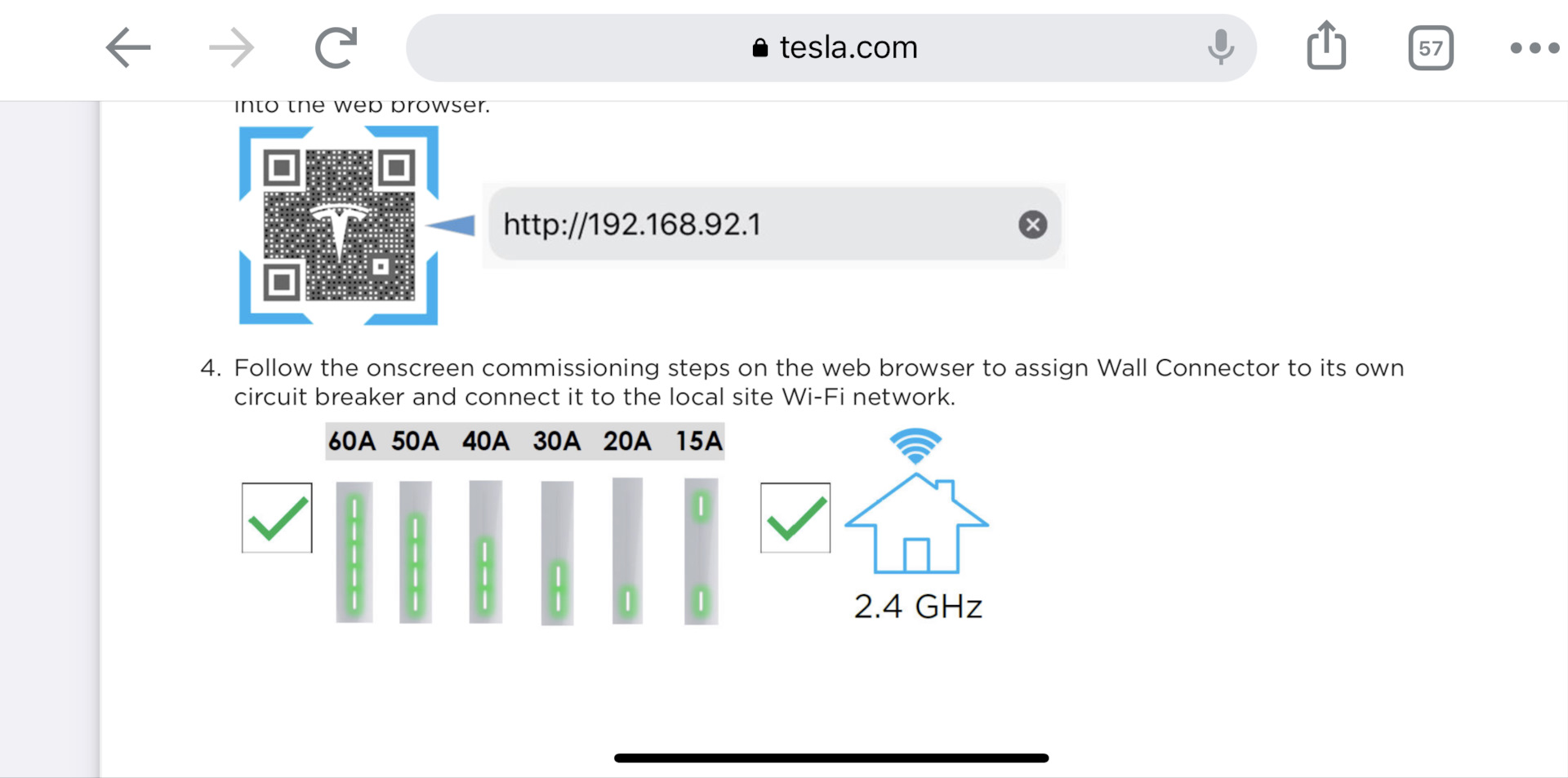Open the 57 tabs switcher
This screenshot has height=778, width=1568.
click(x=1431, y=48)
